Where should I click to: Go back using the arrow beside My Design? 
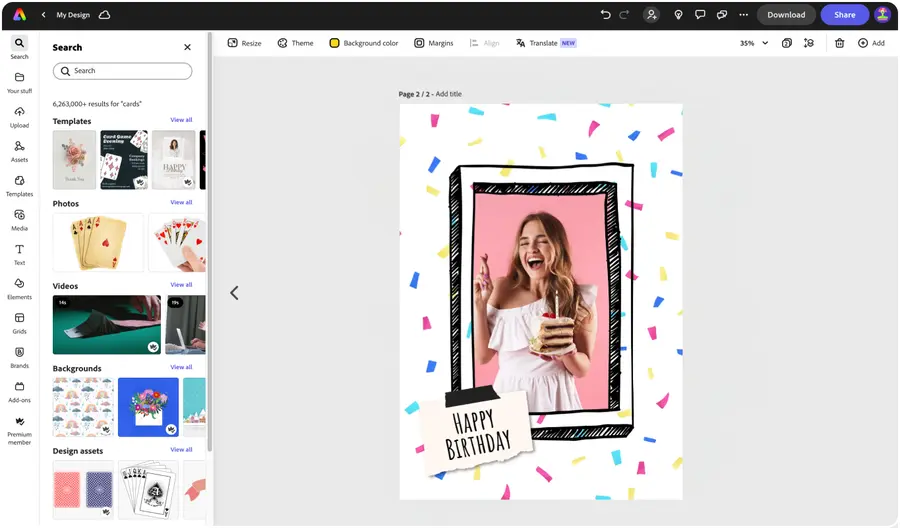(44, 15)
